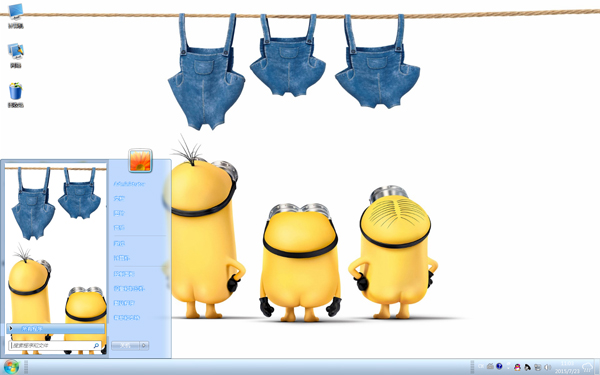The image size is (600, 375).
Task: Open Computer from the Start menu
Action: [x=122, y=258]
